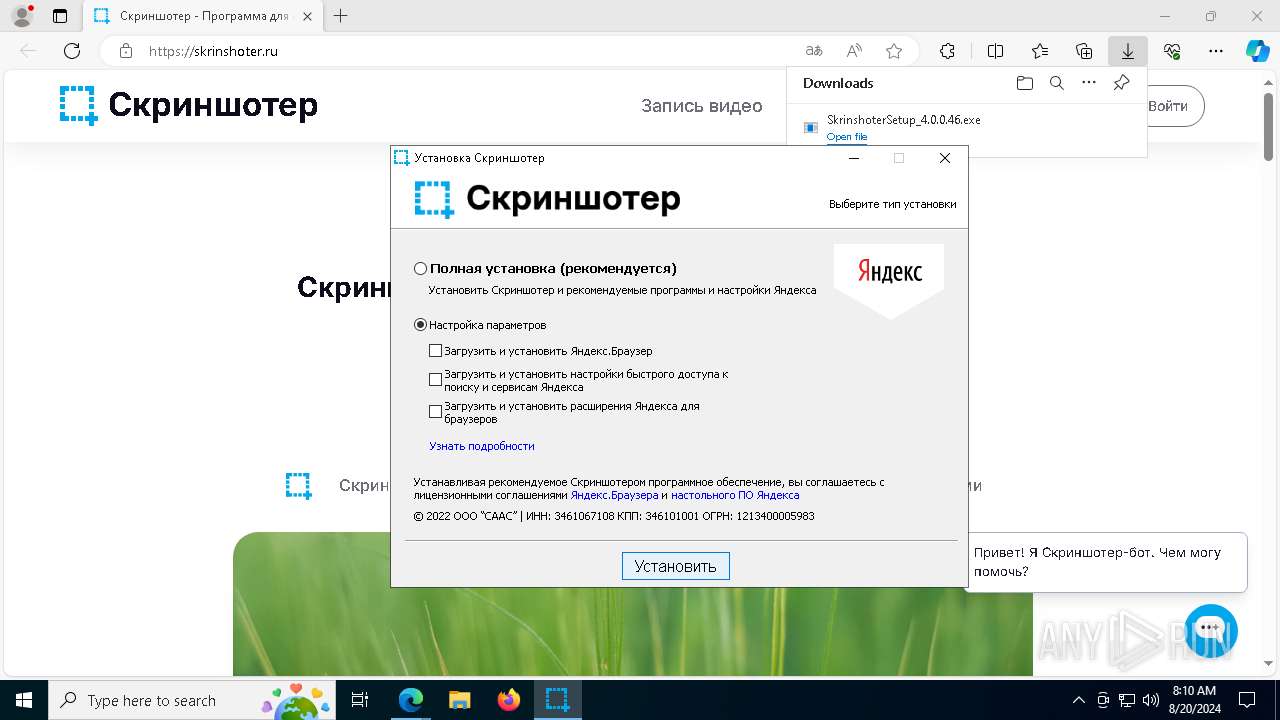Open Яндекс.Браузера license agreement link
The image size is (1280, 720).
point(614,495)
